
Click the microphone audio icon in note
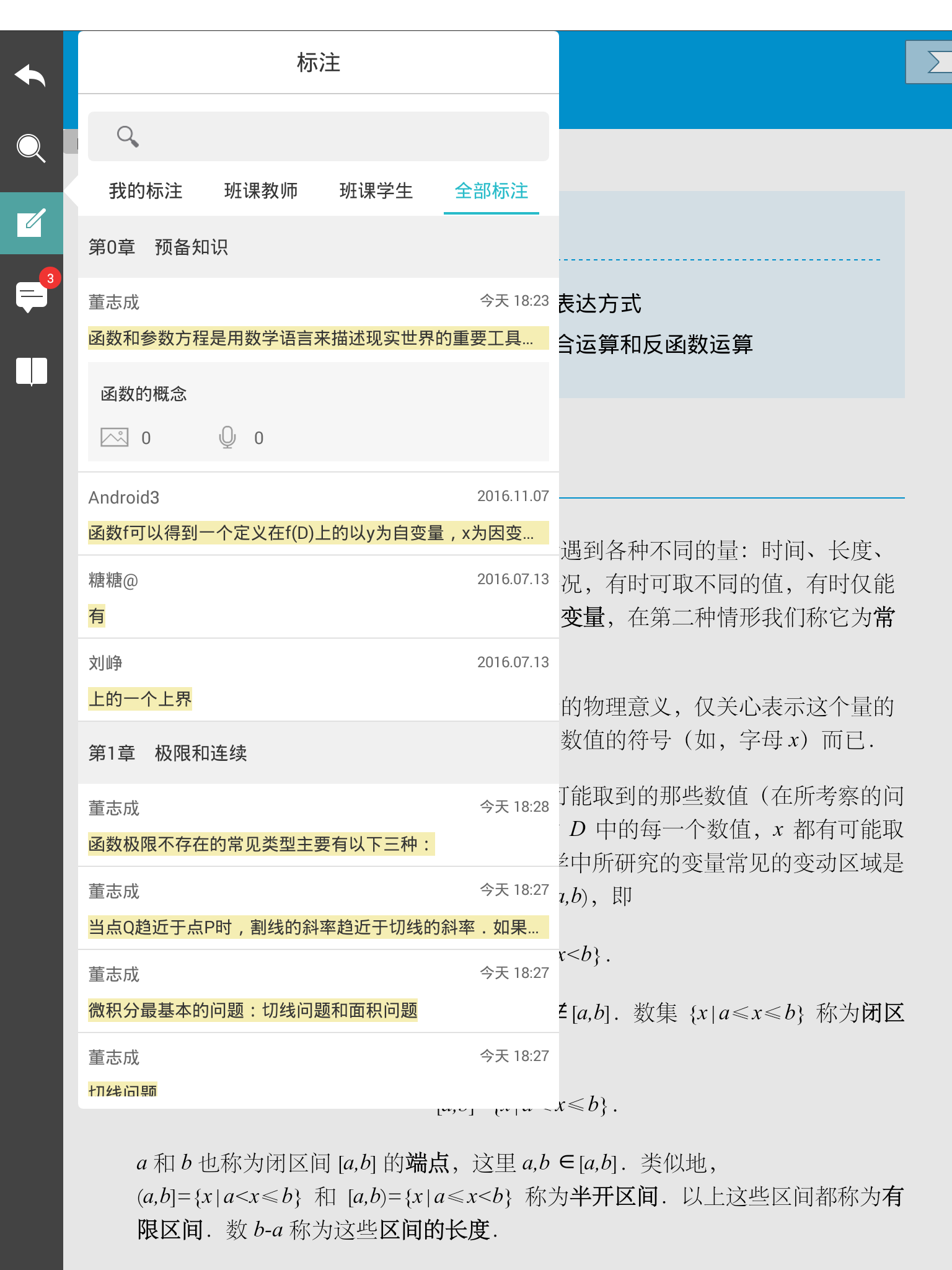[x=227, y=438]
